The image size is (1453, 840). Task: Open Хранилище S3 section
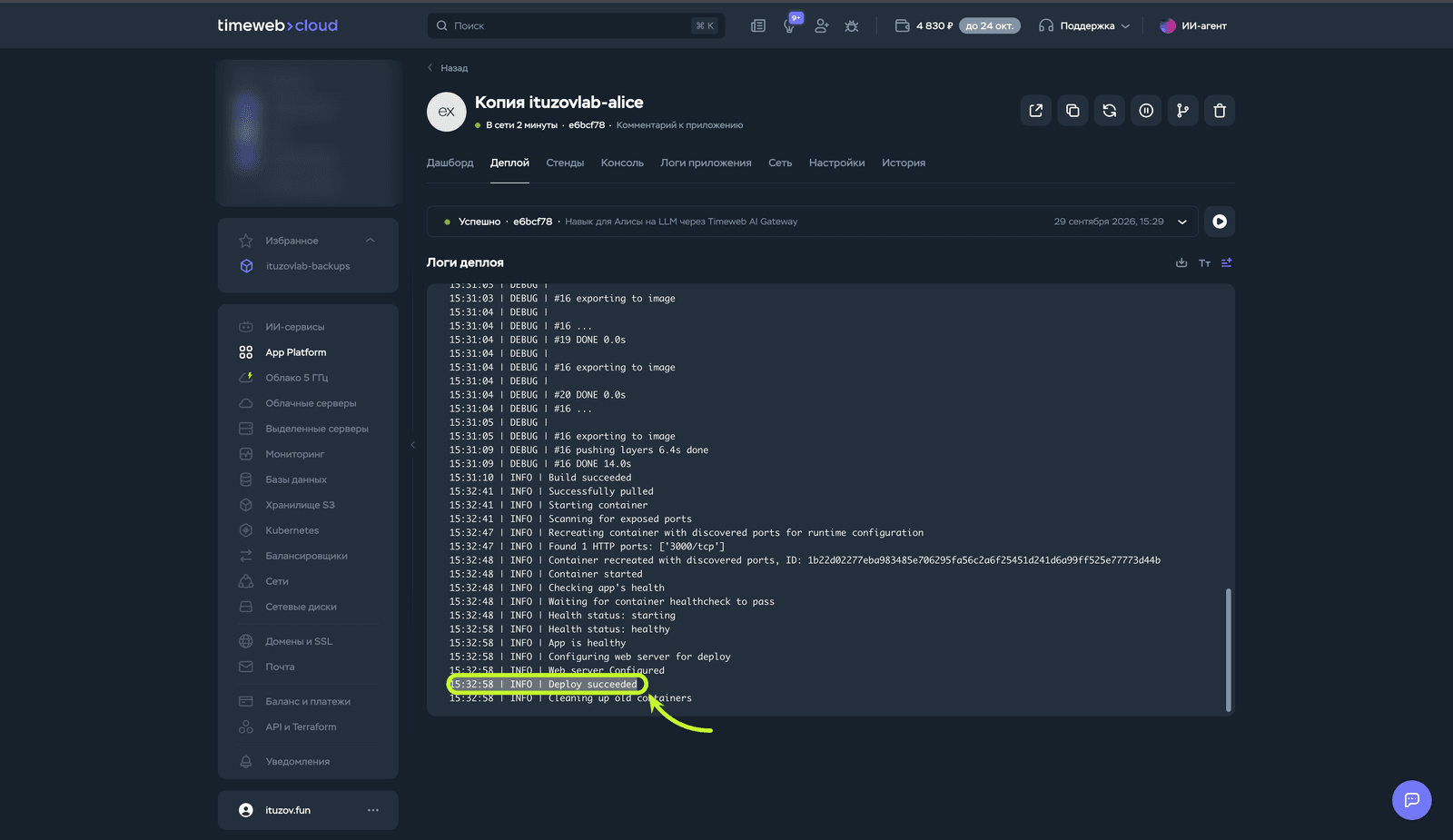[x=300, y=505]
